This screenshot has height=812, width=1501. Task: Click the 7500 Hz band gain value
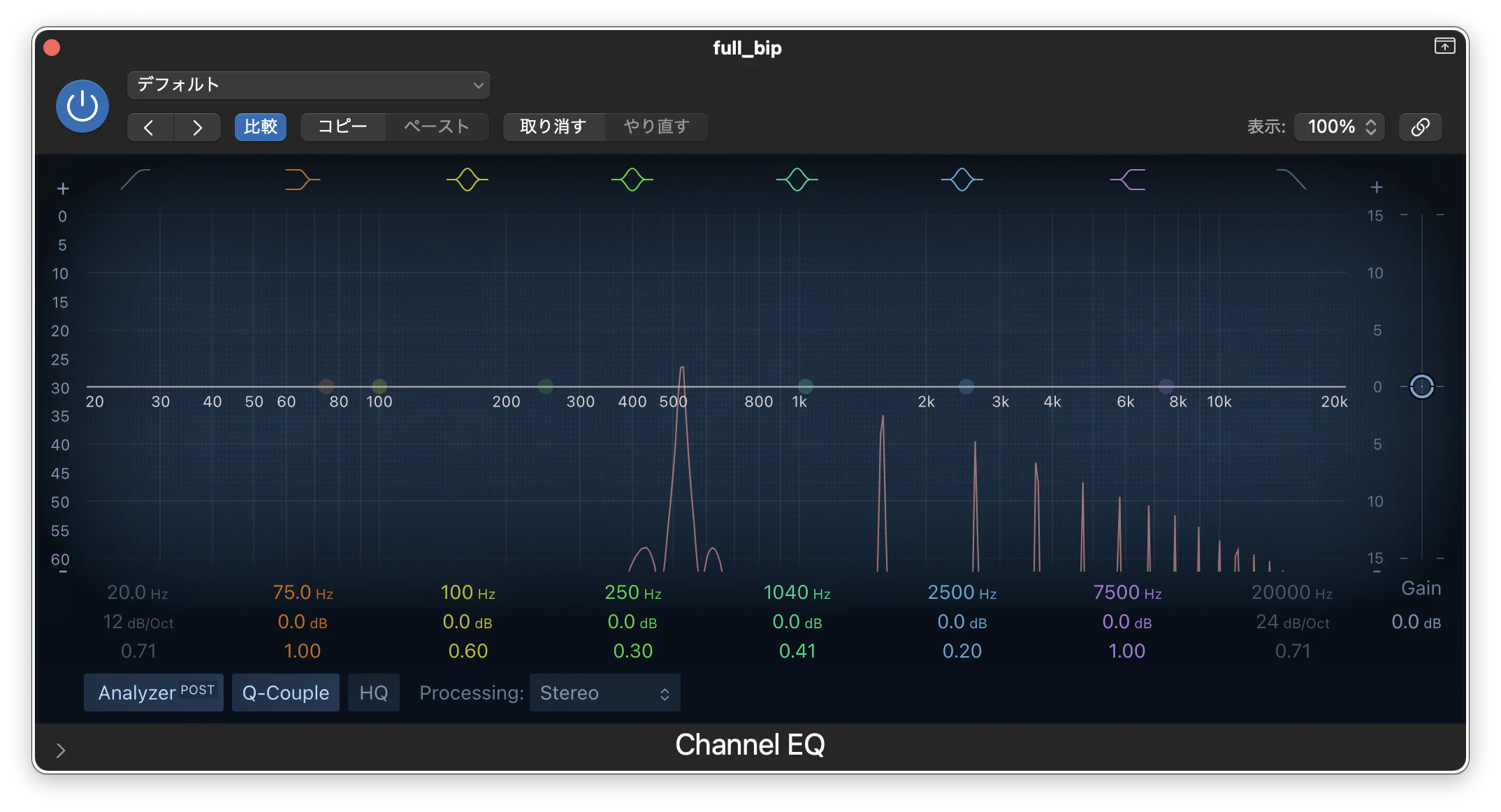[x=1127, y=622]
